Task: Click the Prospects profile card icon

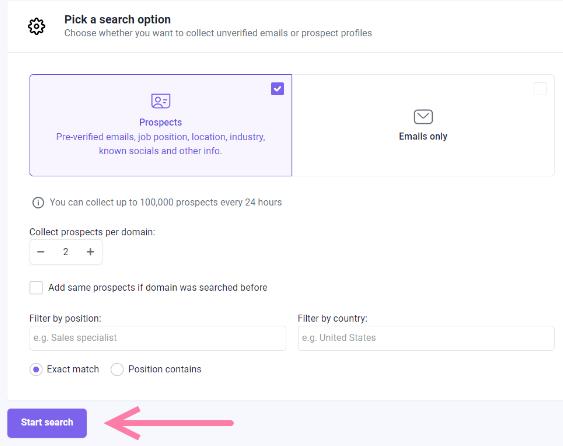Action: (160, 101)
